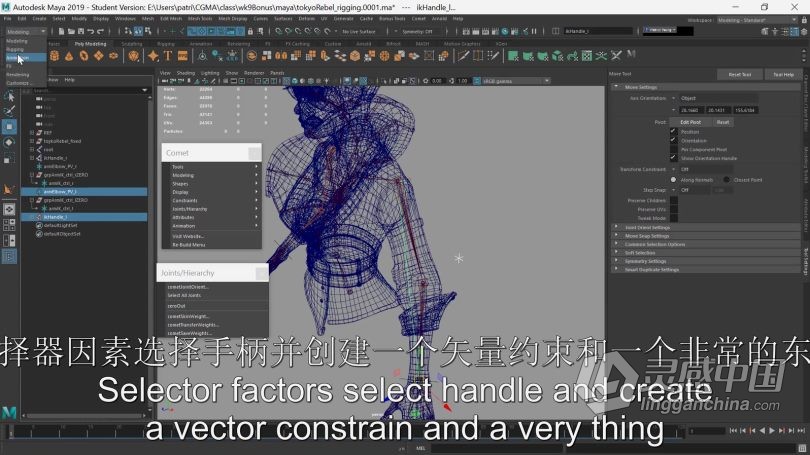Open the sRGB gamma view transform dropdown
The height and width of the screenshot is (455, 810).
point(515,81)
